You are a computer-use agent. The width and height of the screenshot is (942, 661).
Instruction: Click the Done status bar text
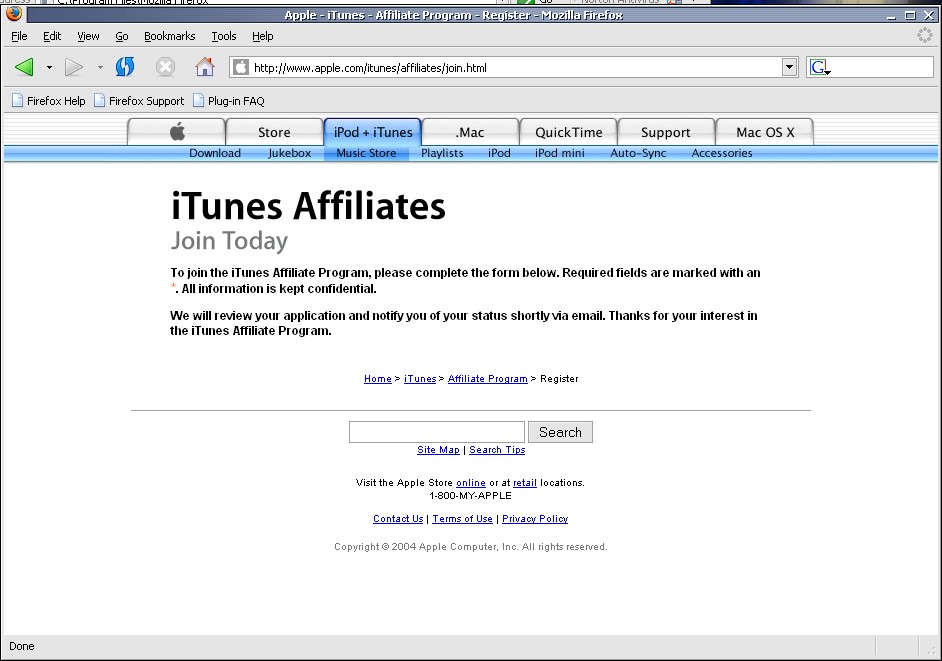[22, 646]
